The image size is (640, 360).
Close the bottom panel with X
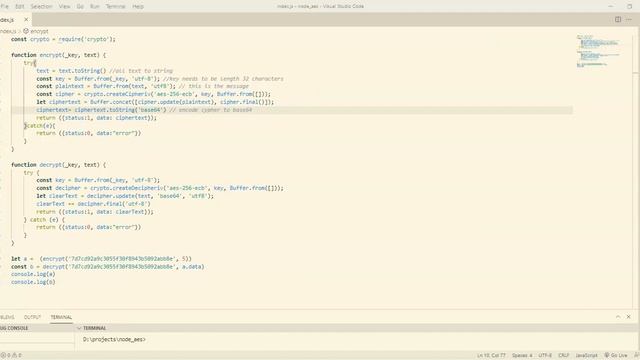tap(629, 317)
